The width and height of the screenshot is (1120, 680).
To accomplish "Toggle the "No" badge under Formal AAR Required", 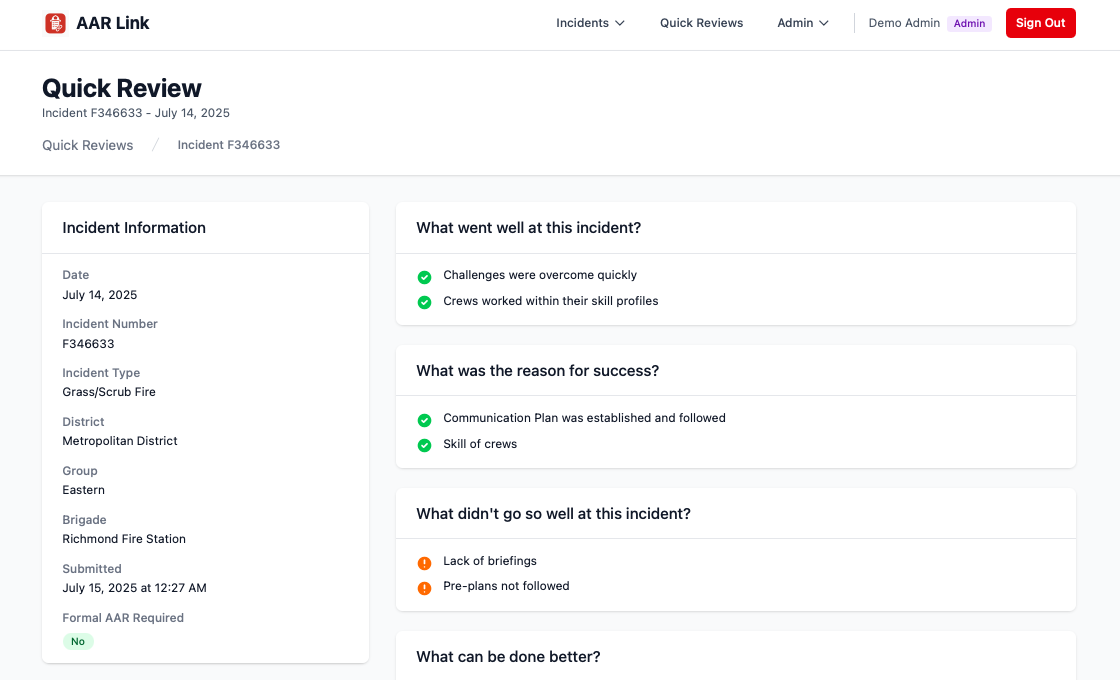I will [x=78, y=641].
